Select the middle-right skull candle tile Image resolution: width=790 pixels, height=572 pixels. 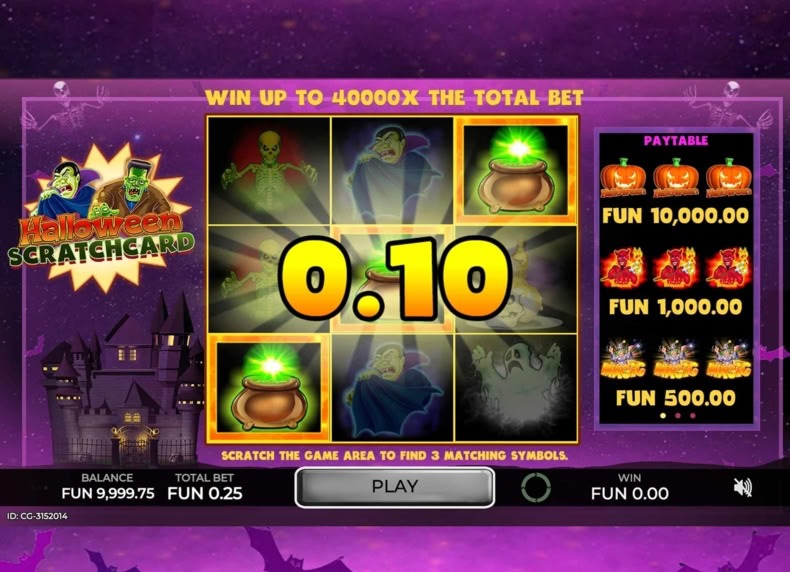pos(516,279)
